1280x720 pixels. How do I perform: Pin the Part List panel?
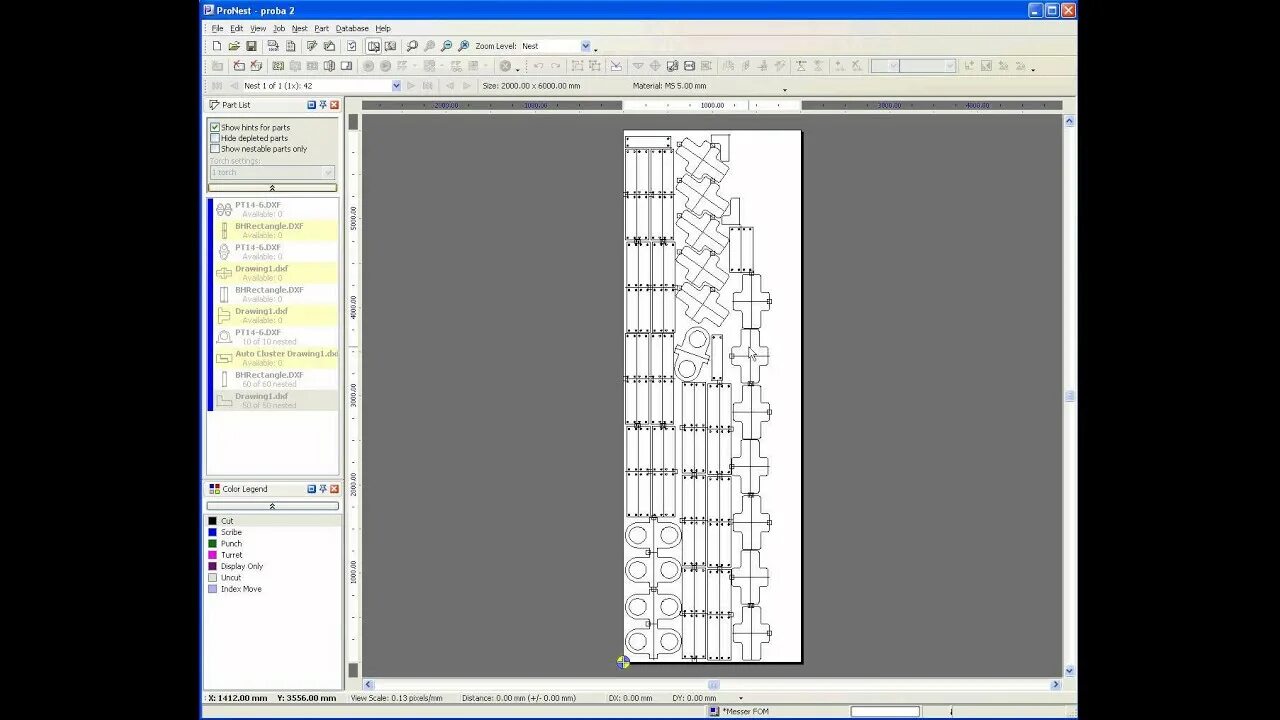323,105
